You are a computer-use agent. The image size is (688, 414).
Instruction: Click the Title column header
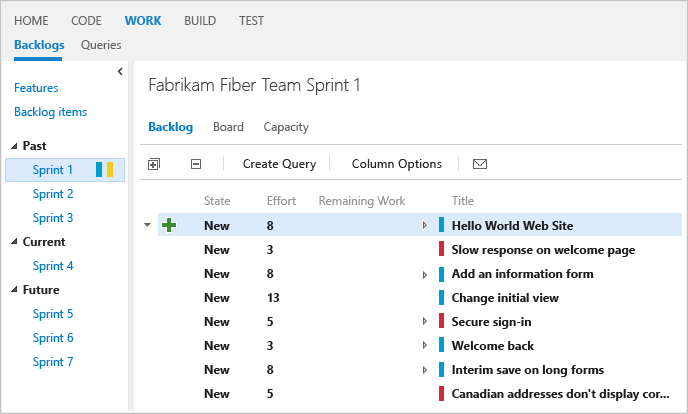462,201
